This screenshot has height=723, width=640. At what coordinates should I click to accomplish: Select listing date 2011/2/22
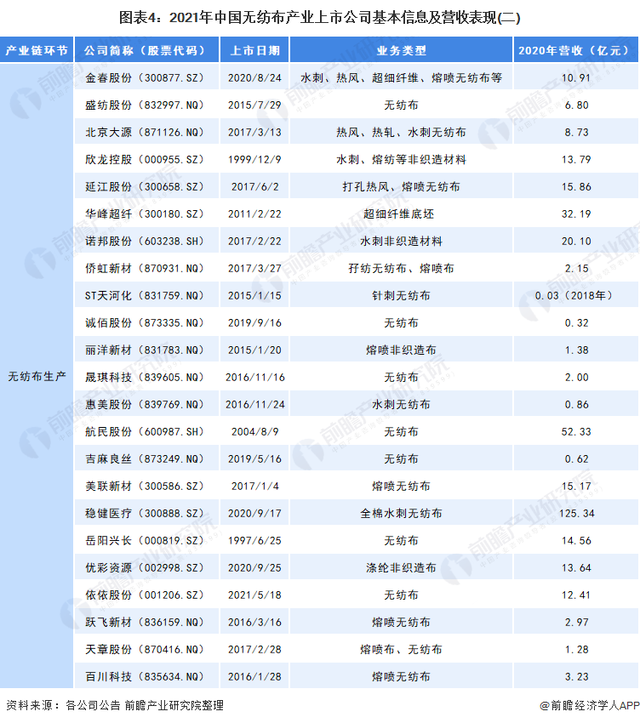click(x=255, y=214)
